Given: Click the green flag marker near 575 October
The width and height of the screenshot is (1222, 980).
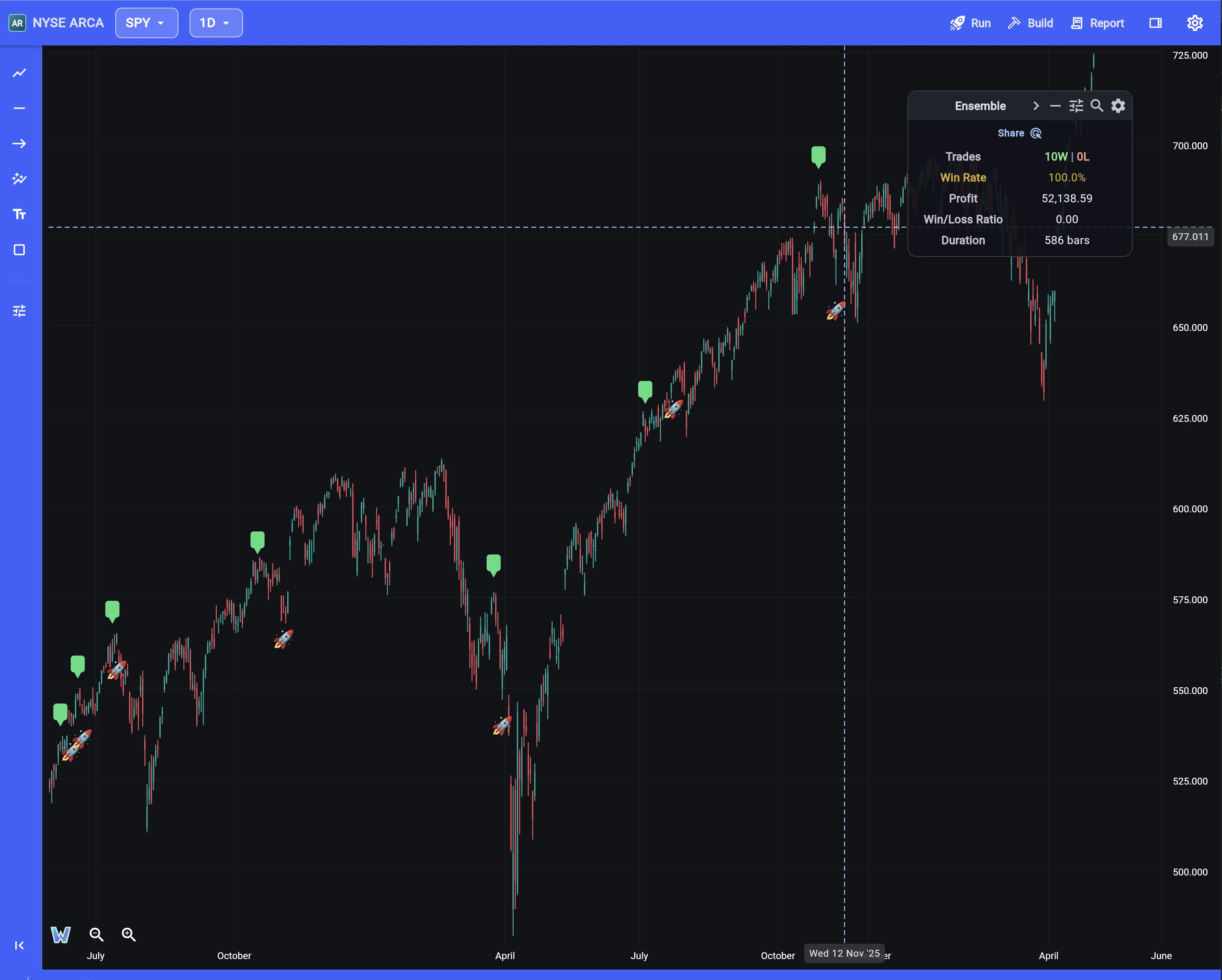Looking at the screenshot, I should [x=257, y=542].
